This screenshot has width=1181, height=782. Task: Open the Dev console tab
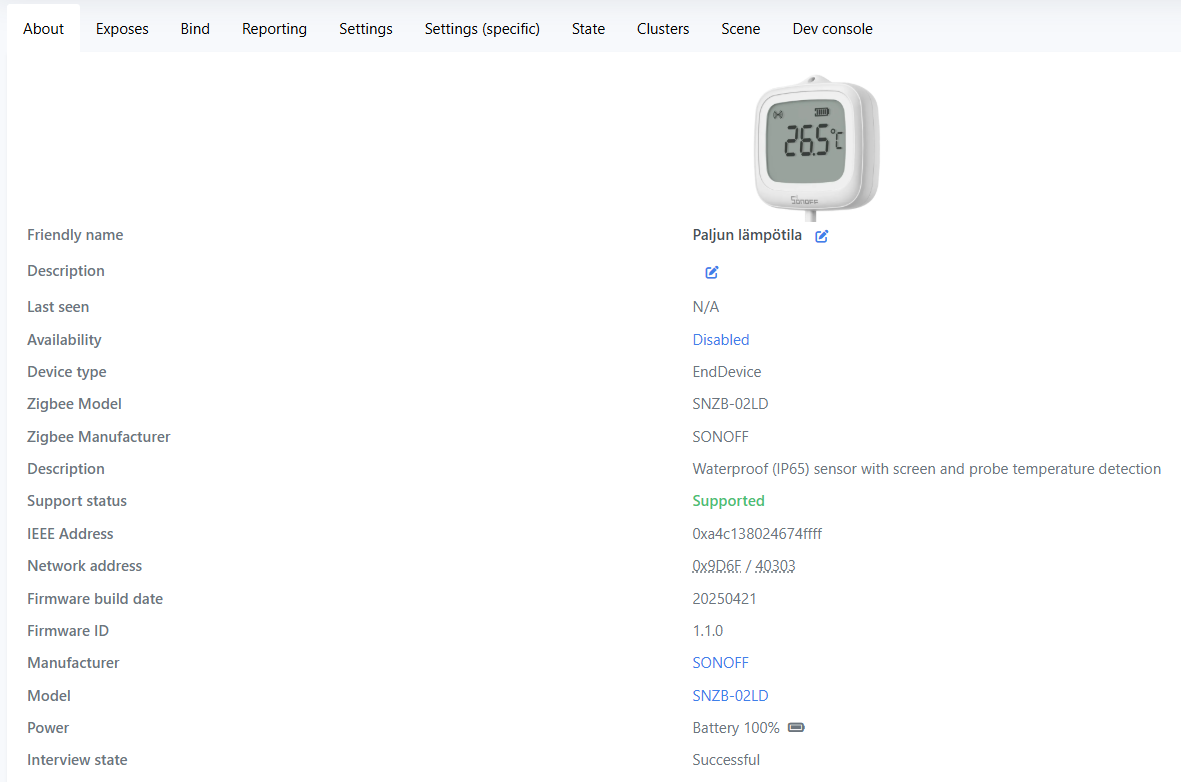click(x=832, y=29)
